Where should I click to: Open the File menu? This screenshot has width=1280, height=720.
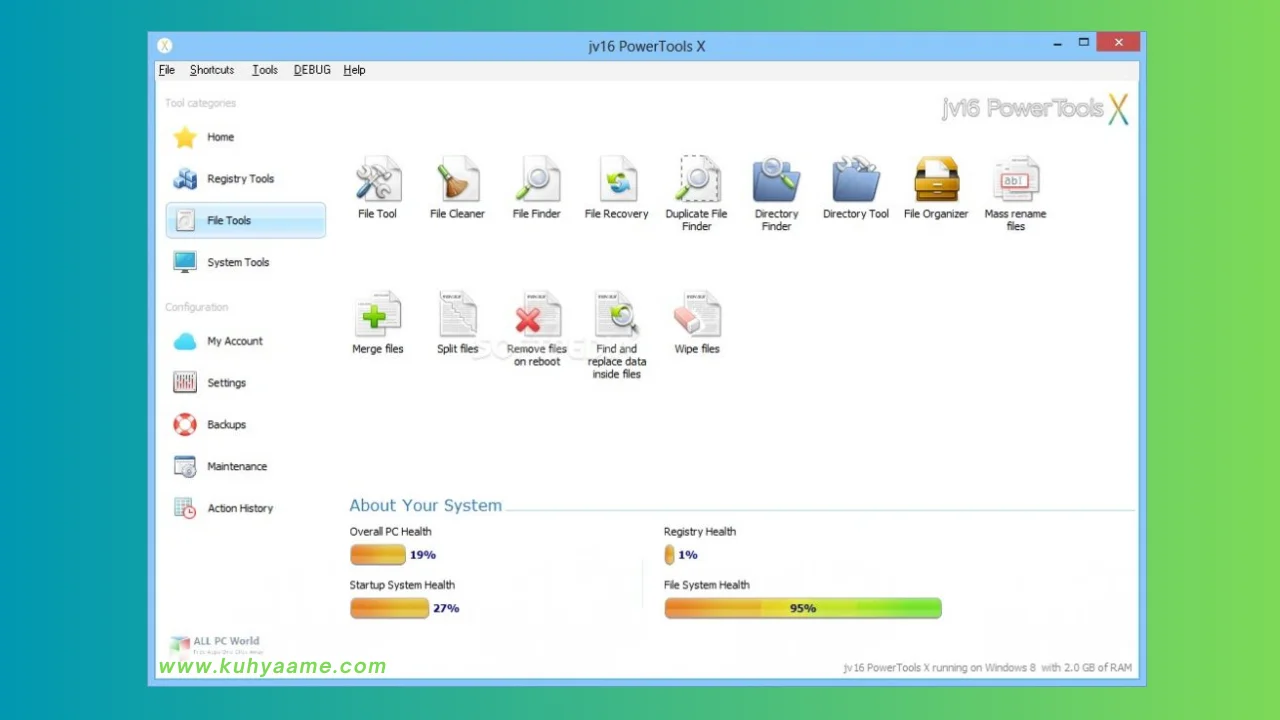(167, 70)
